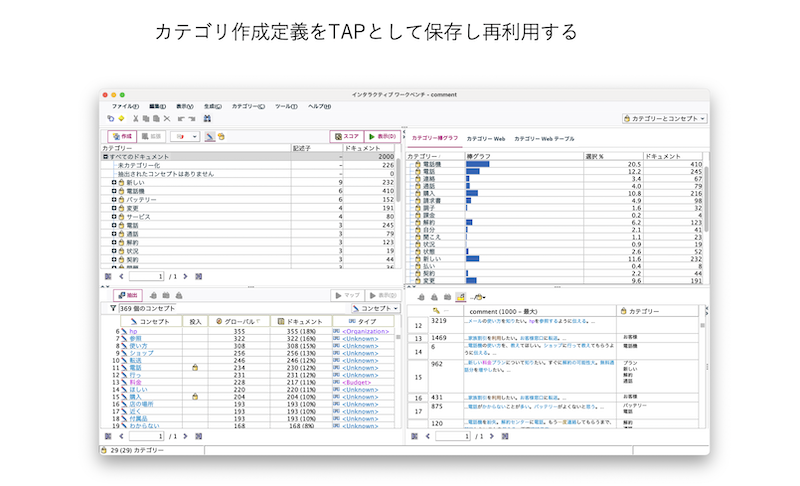Expand the バッテリー category node

point(114,199)
